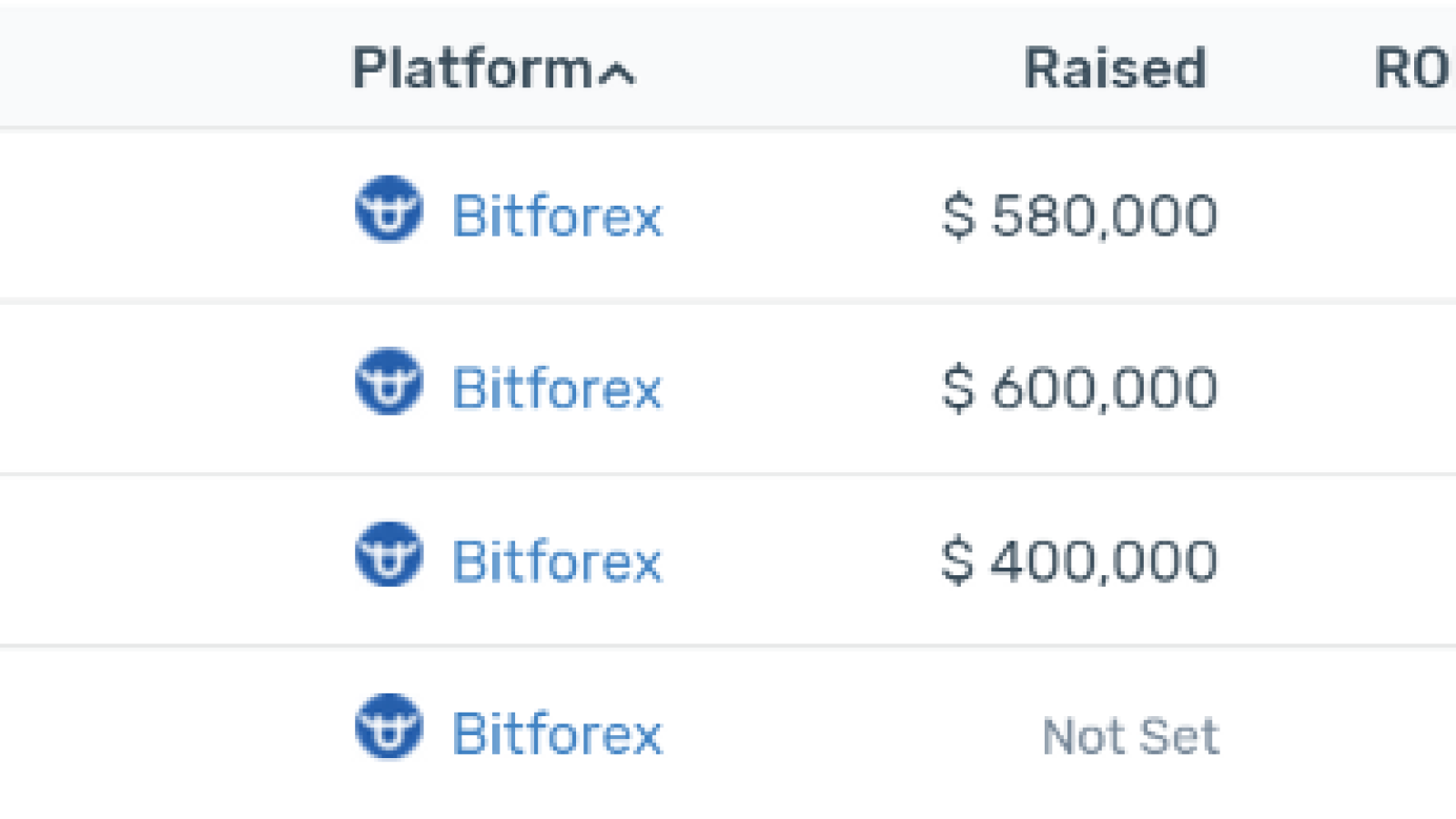Image resolution: width=1456 pixels, height=819 pixels.
Task: Click the Bitforex logo icon beside Not Set
Action: click(389, 726)
